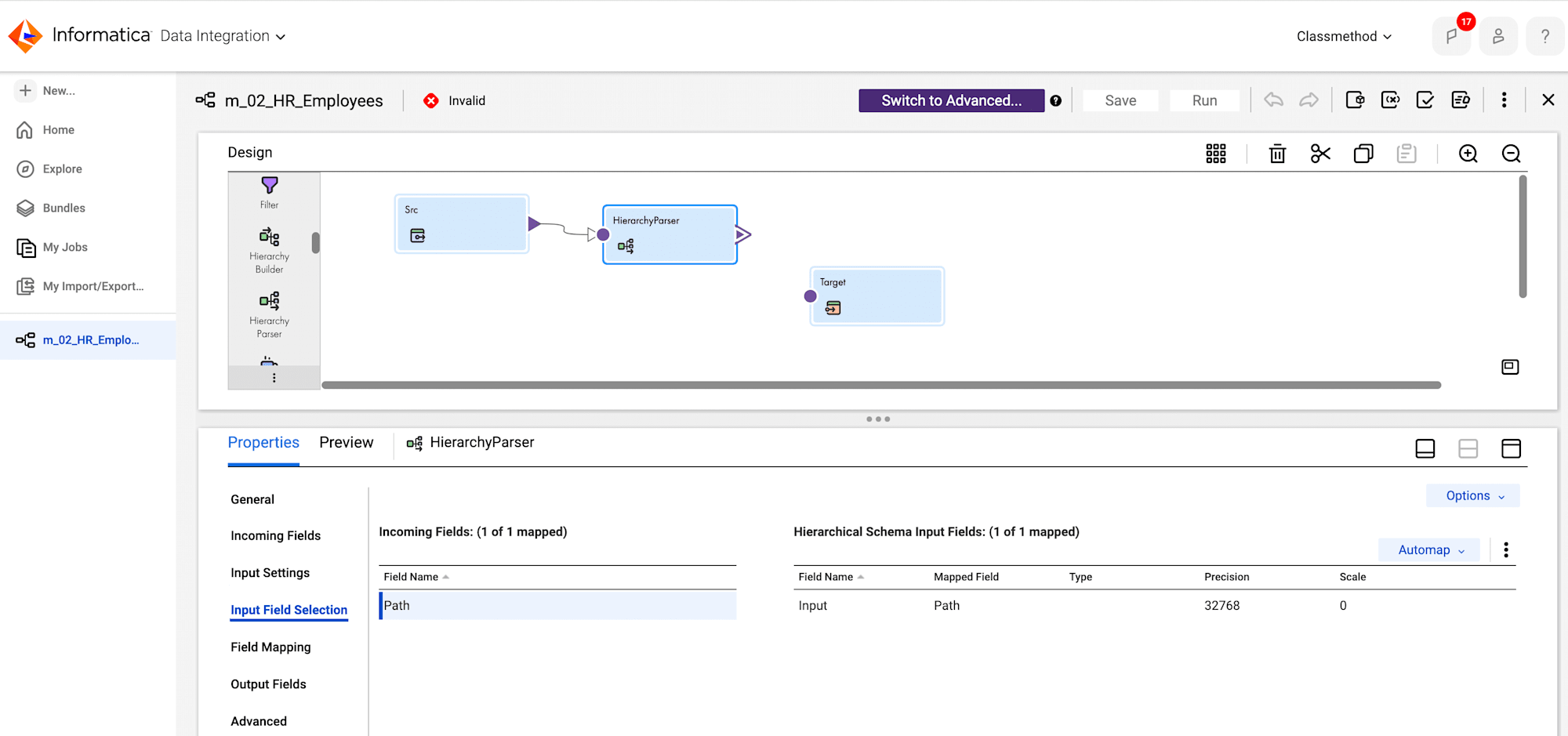This screenshot has height=736, width=1568.
Task: Select the HierarchyParser node on canvas
Action: coord(670,234)
